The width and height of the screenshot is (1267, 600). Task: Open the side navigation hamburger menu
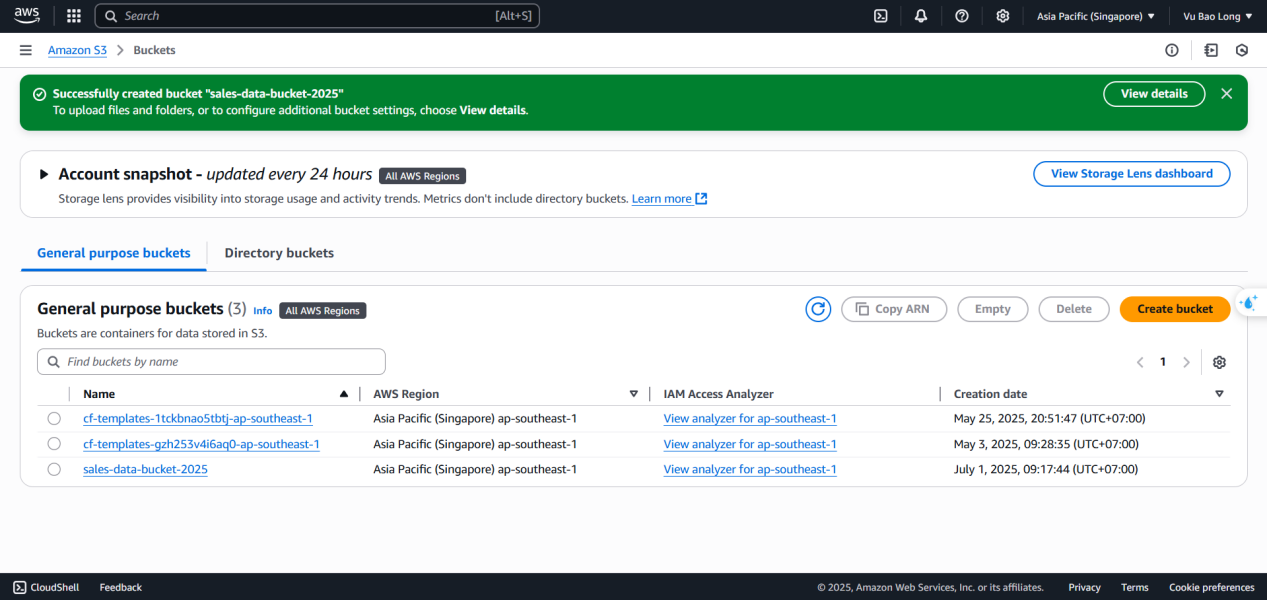(x=25, y=50)
